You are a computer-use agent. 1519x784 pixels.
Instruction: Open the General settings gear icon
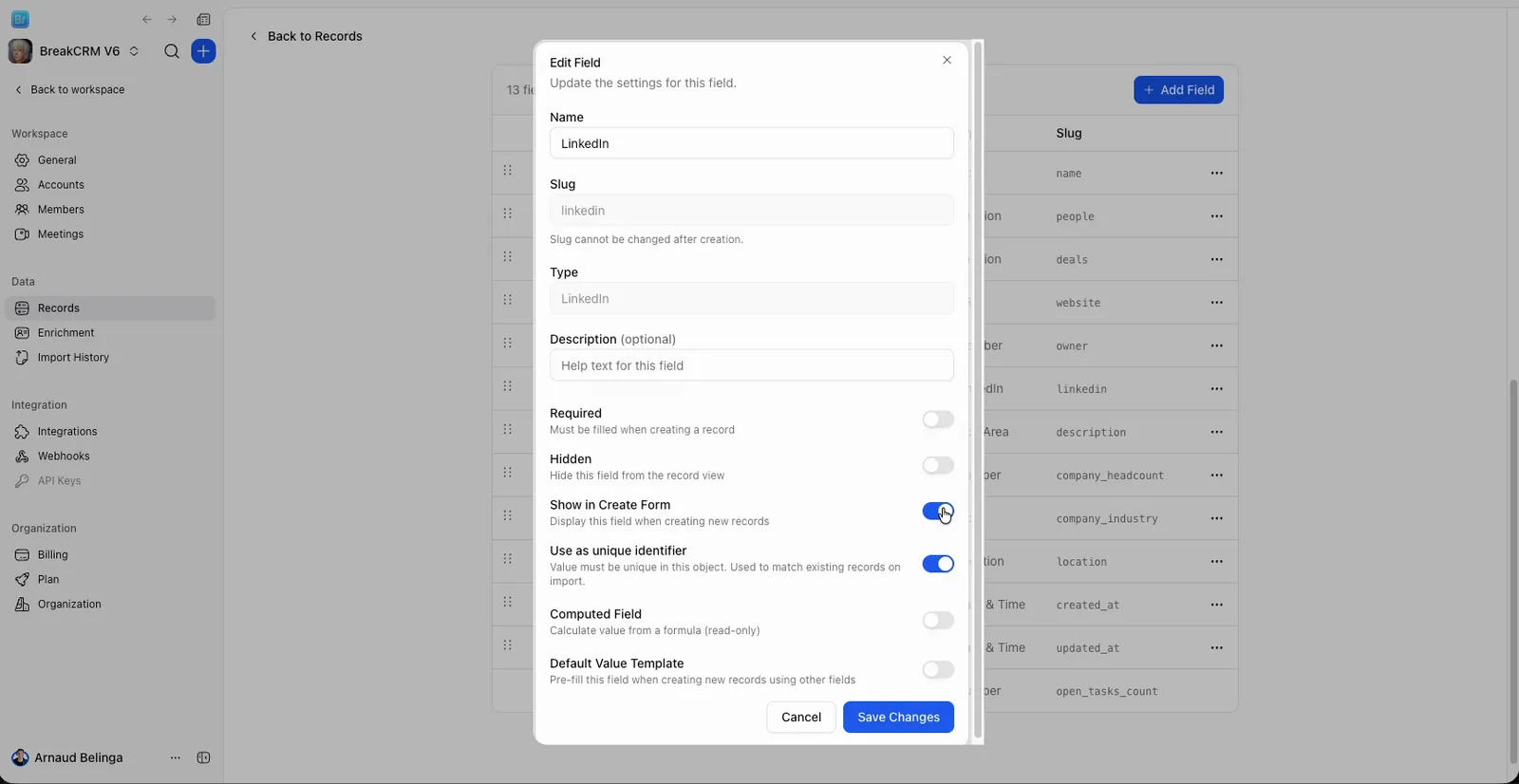coord(22,160)
